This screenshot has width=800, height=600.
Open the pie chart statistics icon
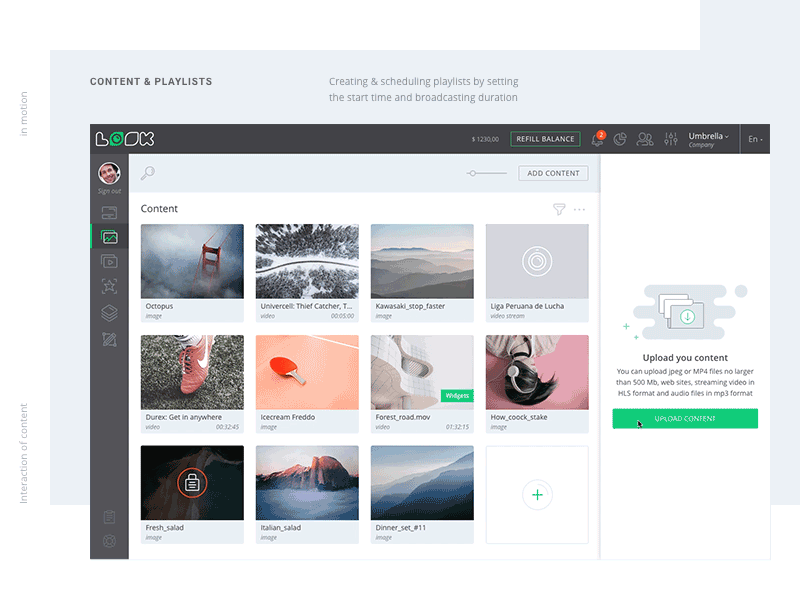click(620, 139)
